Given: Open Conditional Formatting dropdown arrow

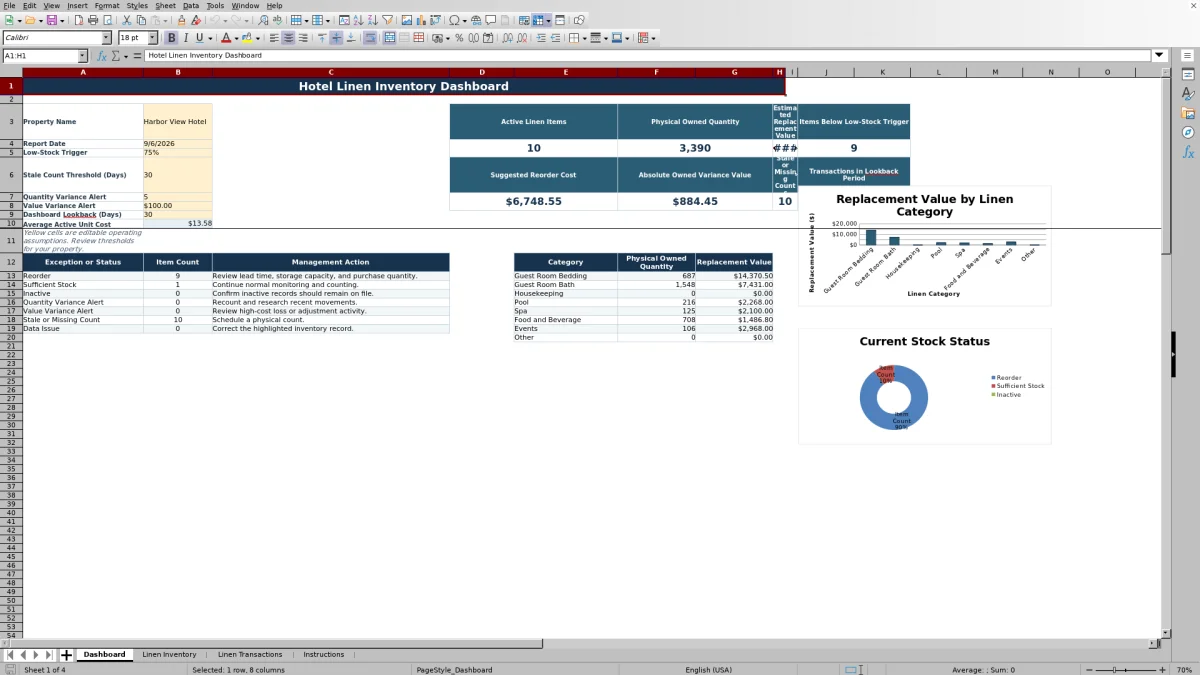Looking at the screenshot, I should coord(653,38).
